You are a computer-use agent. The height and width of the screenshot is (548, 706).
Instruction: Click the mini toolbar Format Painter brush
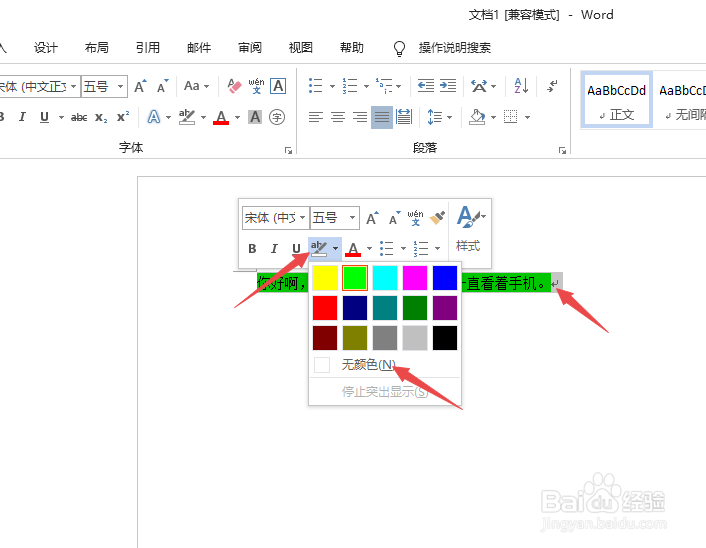coord(437,218)
